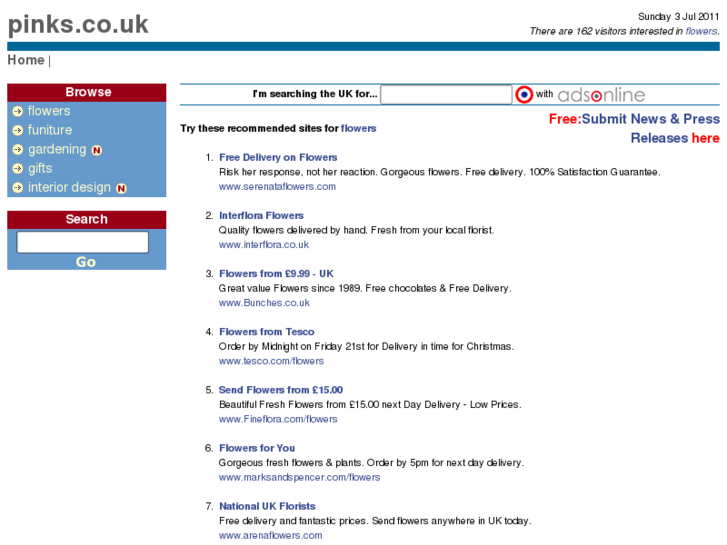Click the Browse panel header

point(87,92)
